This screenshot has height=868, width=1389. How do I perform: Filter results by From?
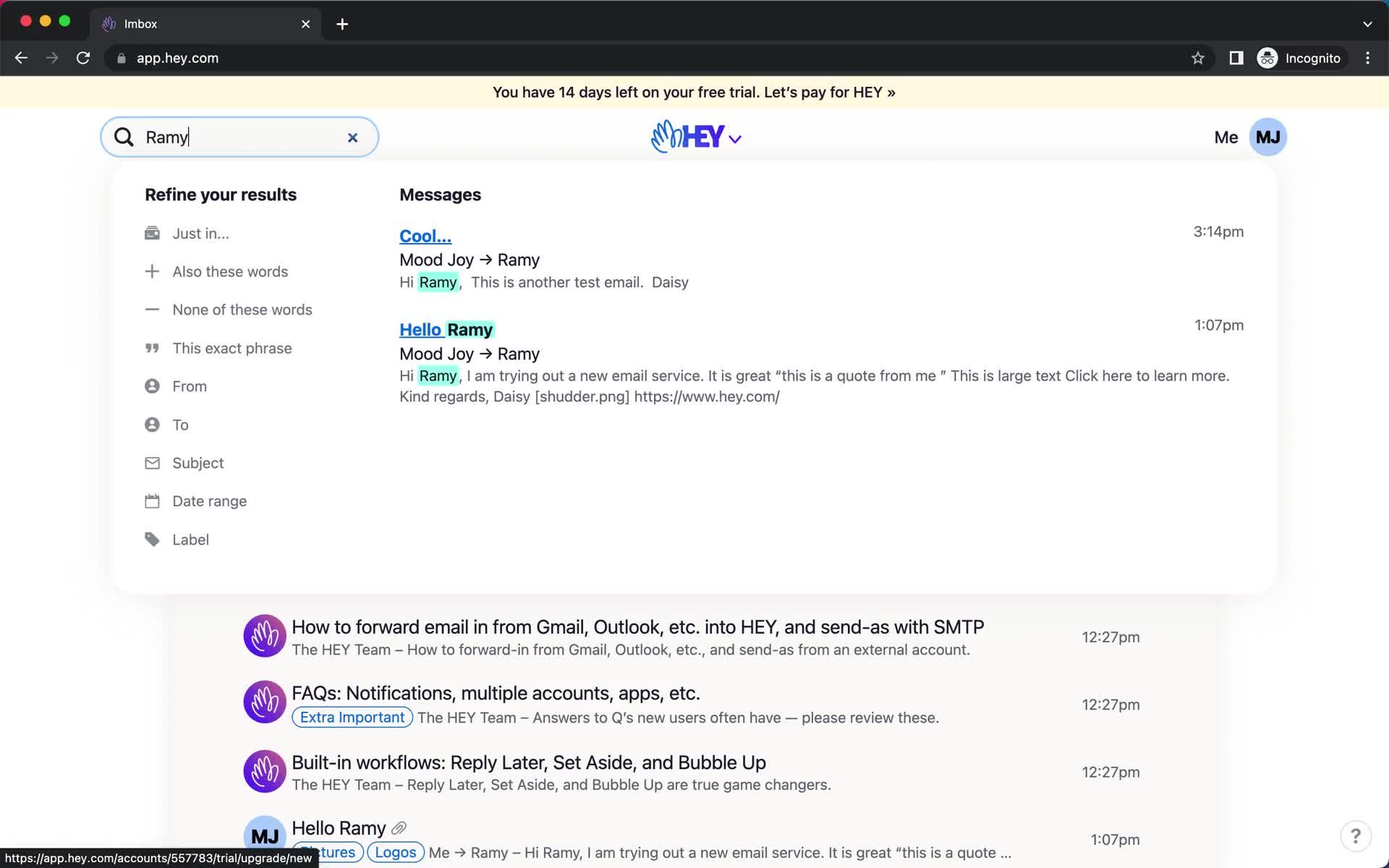pyautogui.click(x=190, y=386)
